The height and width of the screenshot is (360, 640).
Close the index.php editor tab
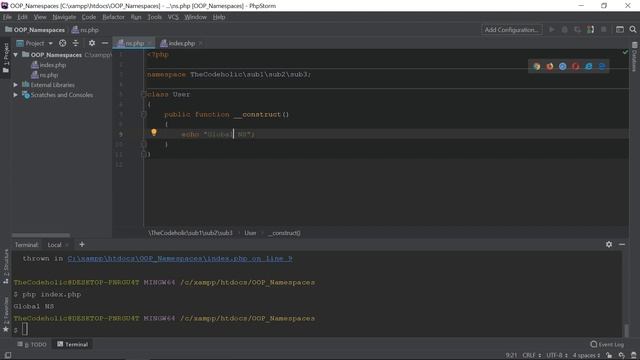(x=201, y=43)
